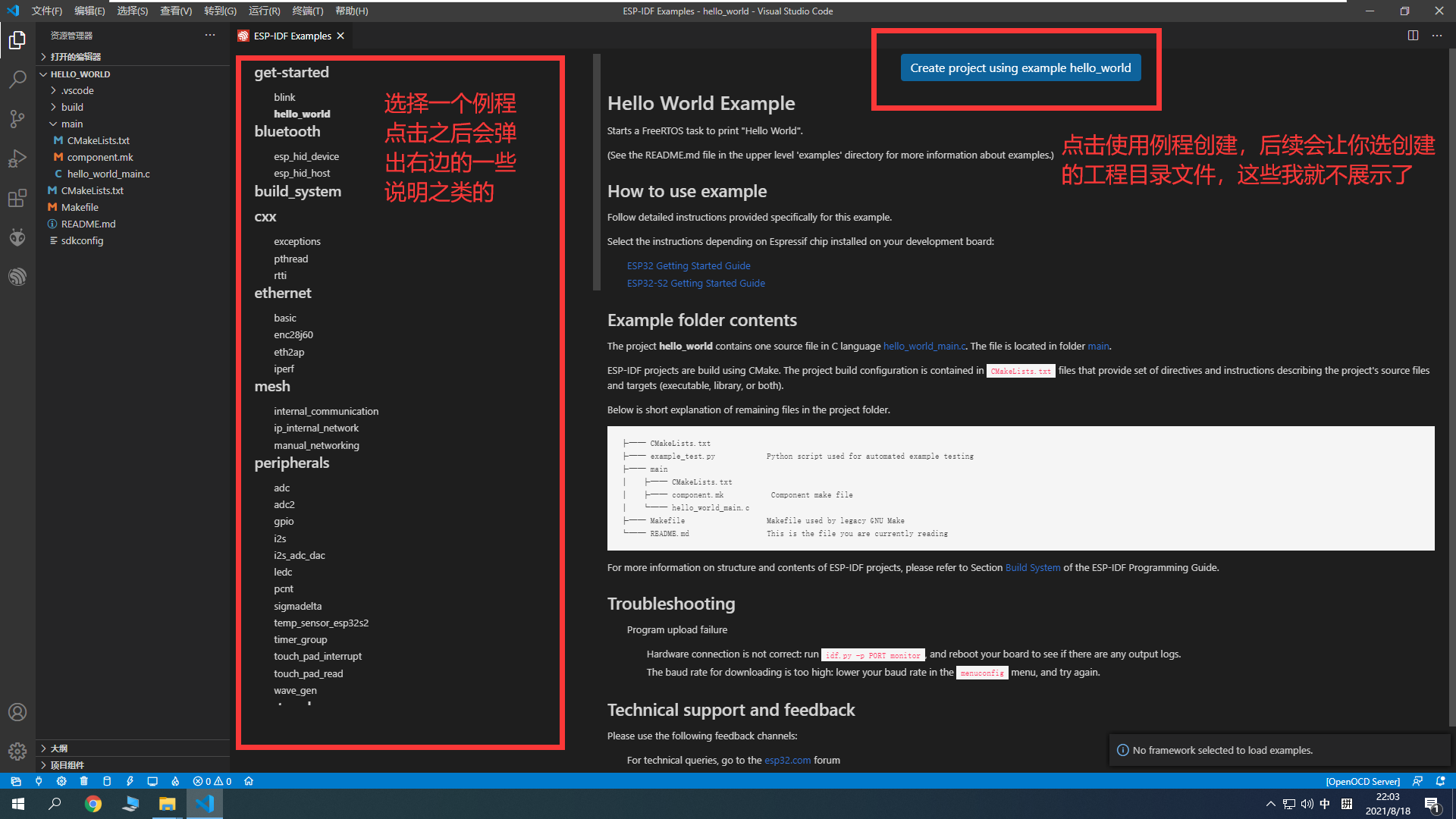Open the Run and Debug view
This screenshot has height=819, width=1456.
pyautogui.click(x=17, y=158)
